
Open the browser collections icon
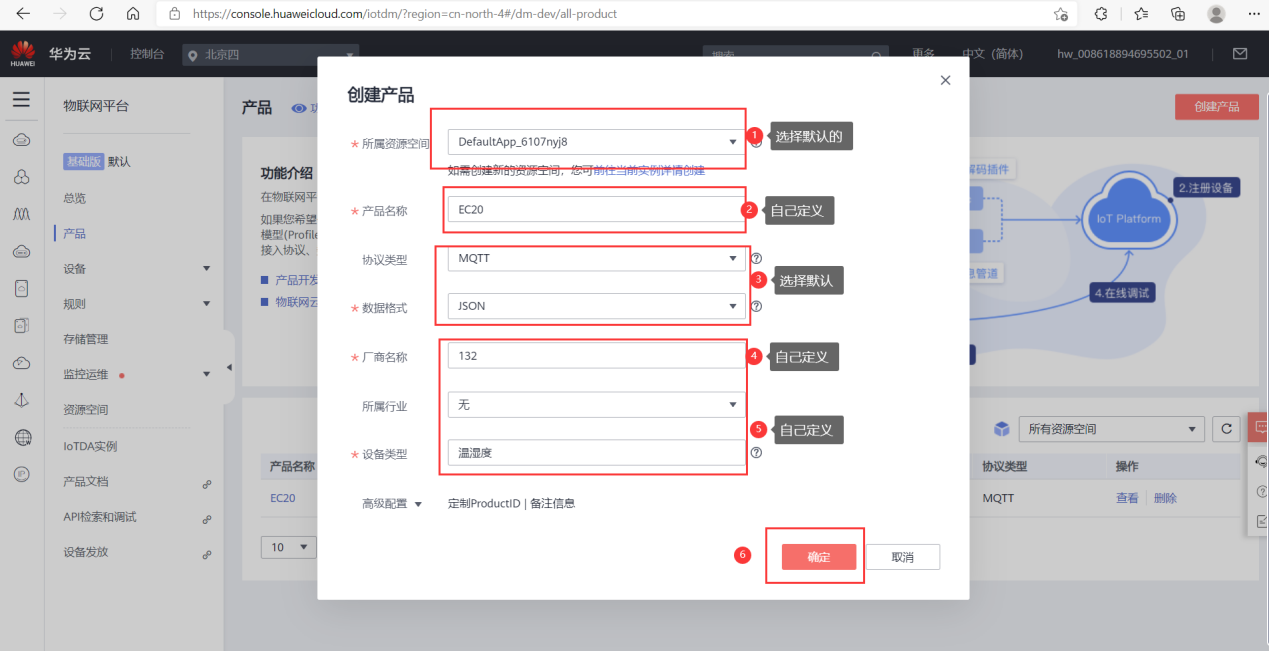1178,14
